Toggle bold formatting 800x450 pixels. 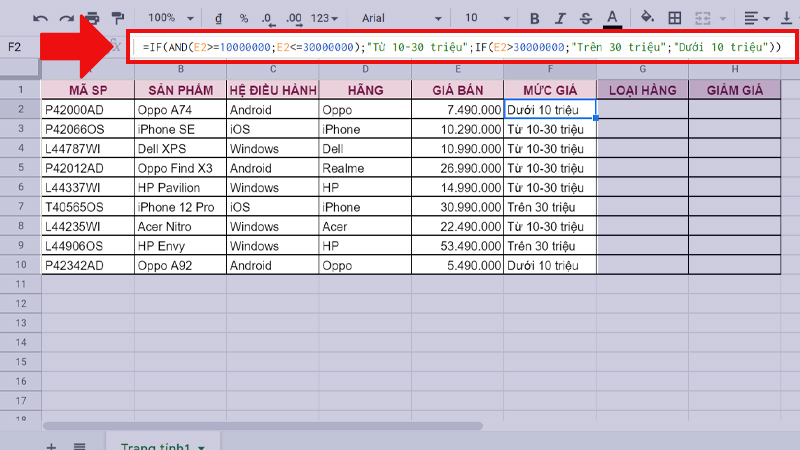[534, 18]
